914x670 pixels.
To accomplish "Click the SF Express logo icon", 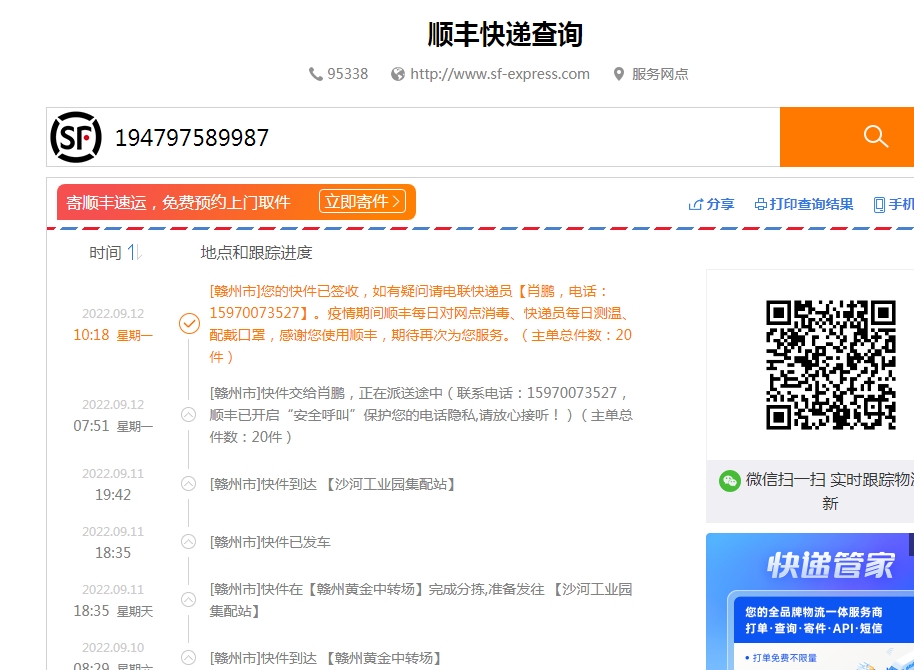I will tap(76, 137).
